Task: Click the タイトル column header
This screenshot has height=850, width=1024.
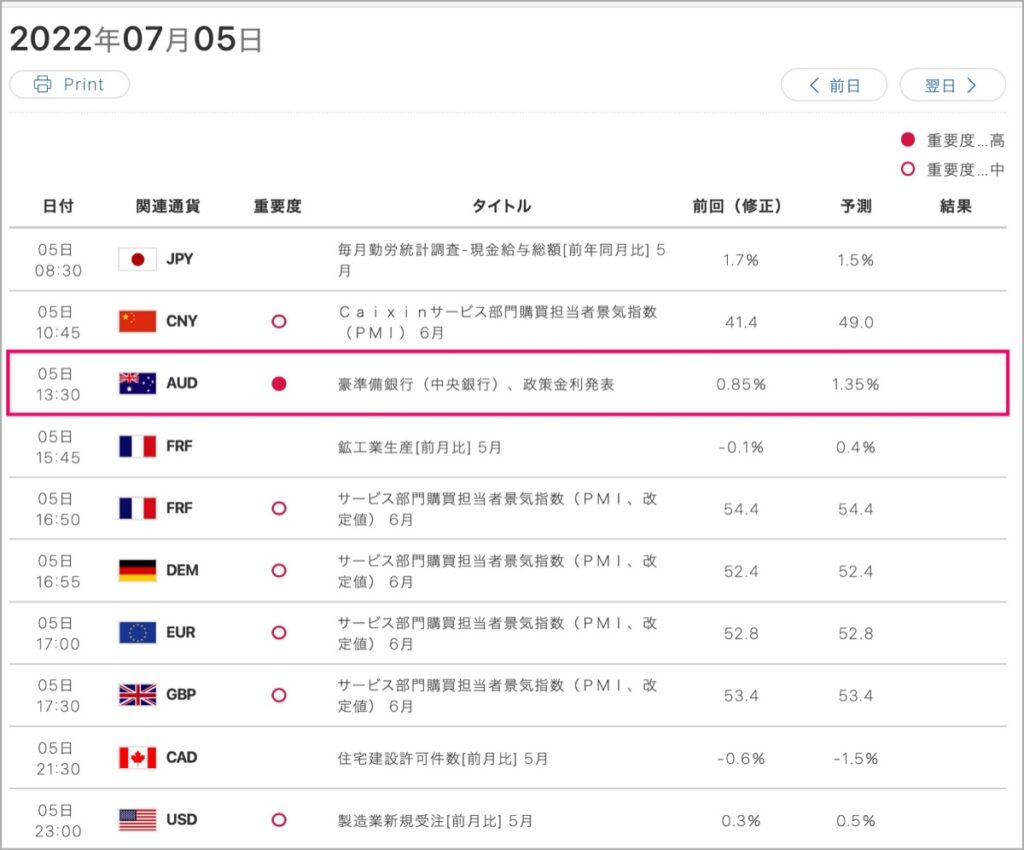Action: pos(502,206)
